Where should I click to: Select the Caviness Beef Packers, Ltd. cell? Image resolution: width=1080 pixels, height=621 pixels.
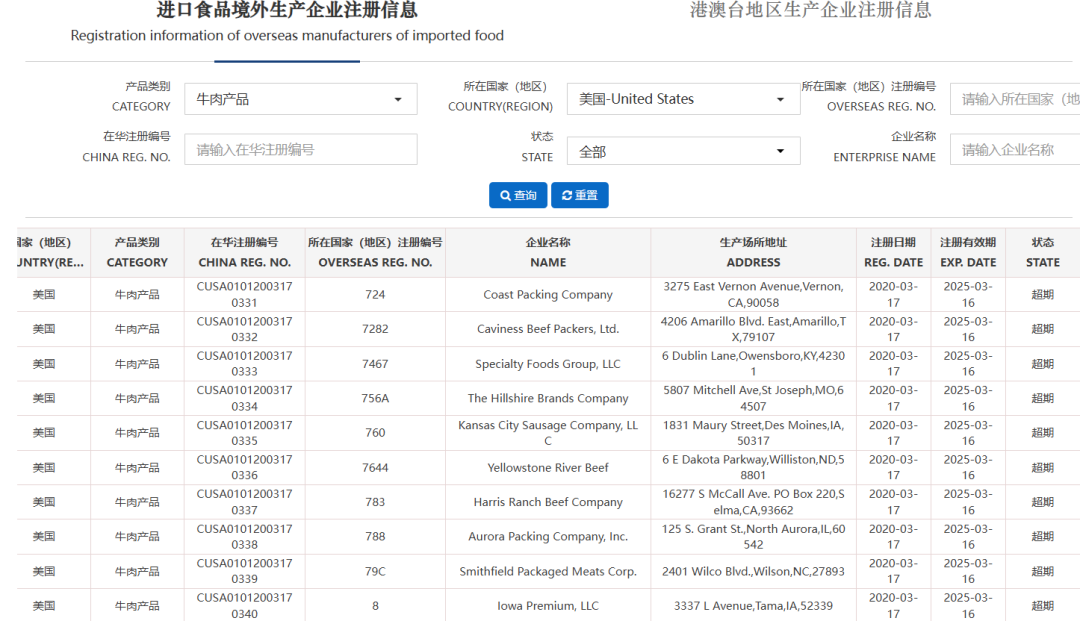point(548,329)
